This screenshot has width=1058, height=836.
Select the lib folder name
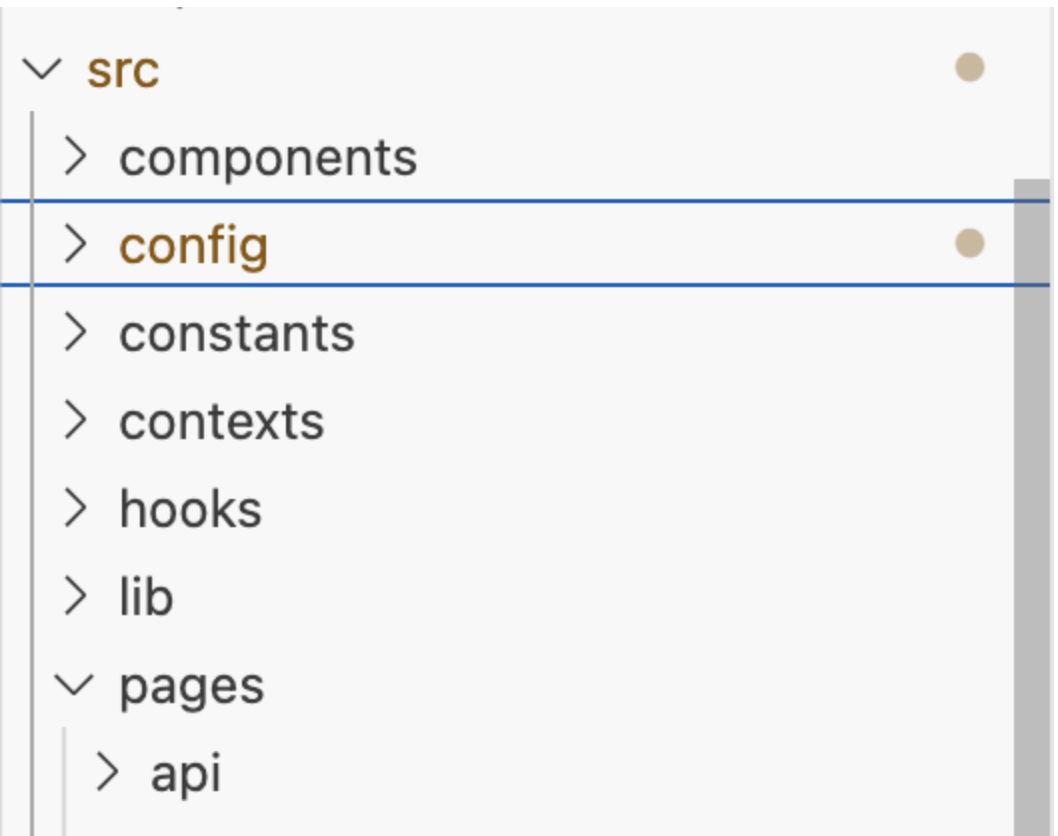146,598
